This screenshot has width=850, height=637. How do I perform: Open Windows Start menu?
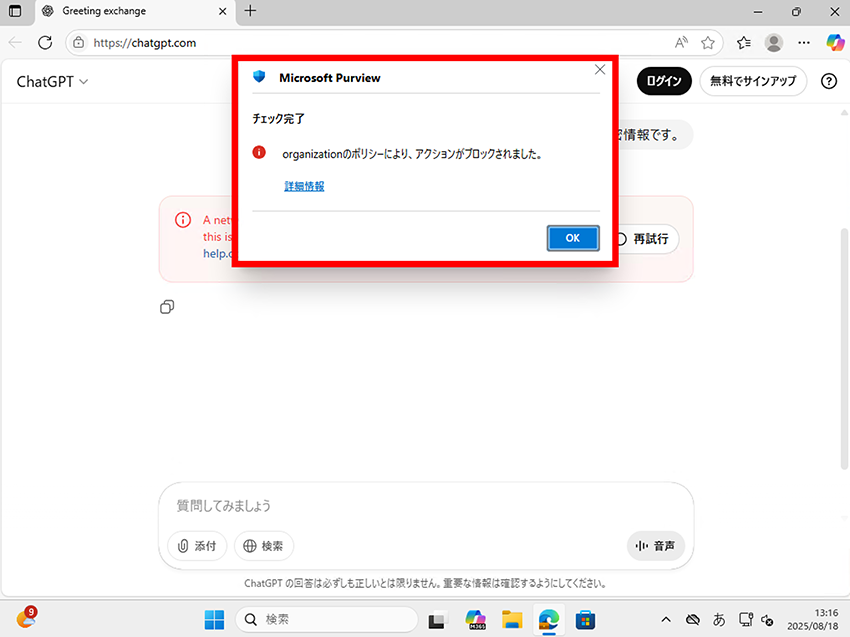214,619
